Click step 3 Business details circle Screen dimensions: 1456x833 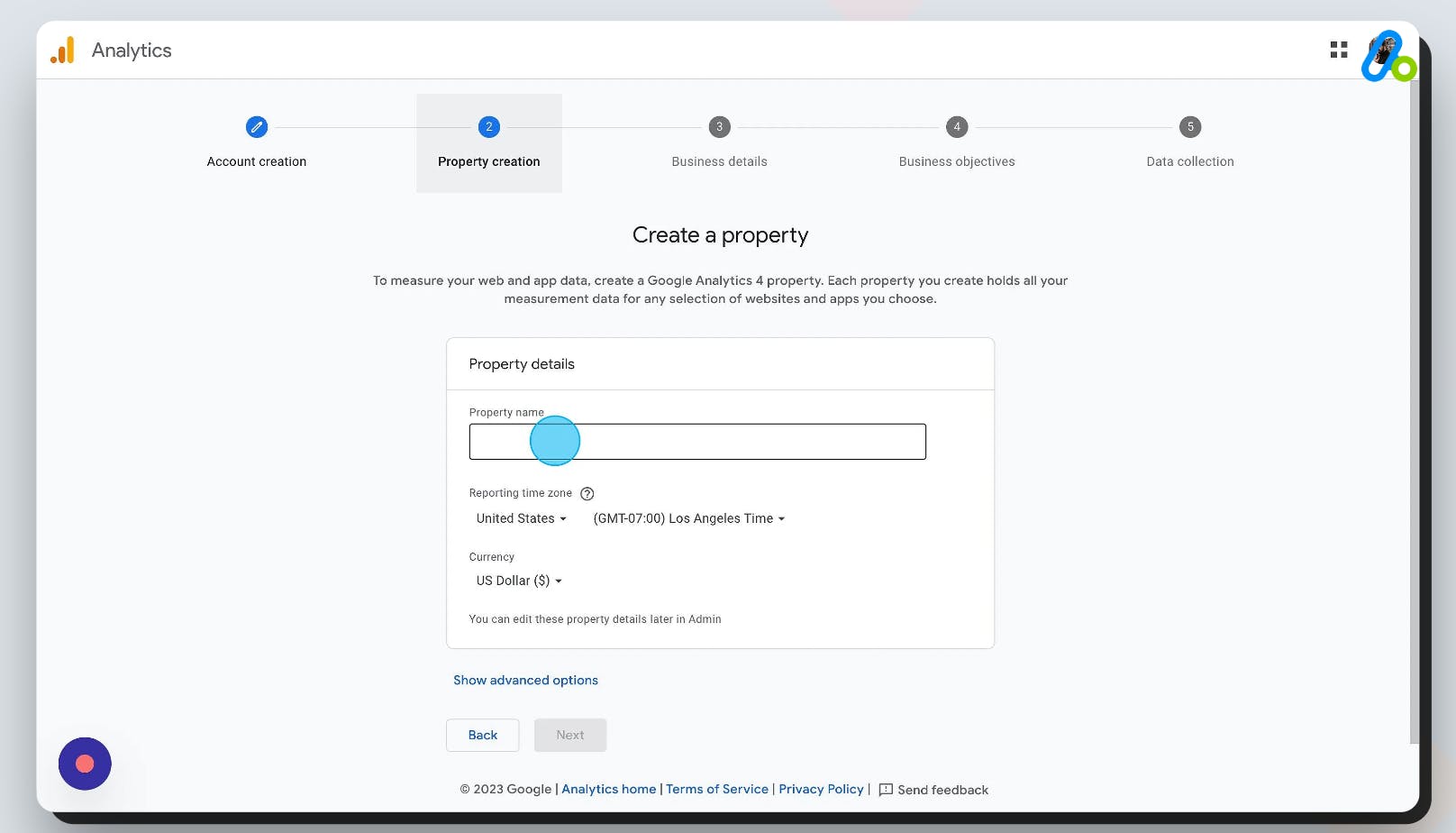tap(719, 127)
